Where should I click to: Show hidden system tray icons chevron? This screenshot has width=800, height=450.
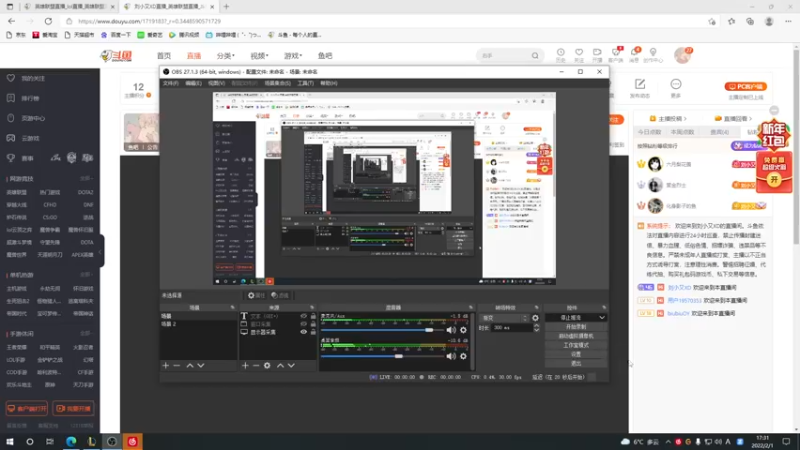point(668,442)
